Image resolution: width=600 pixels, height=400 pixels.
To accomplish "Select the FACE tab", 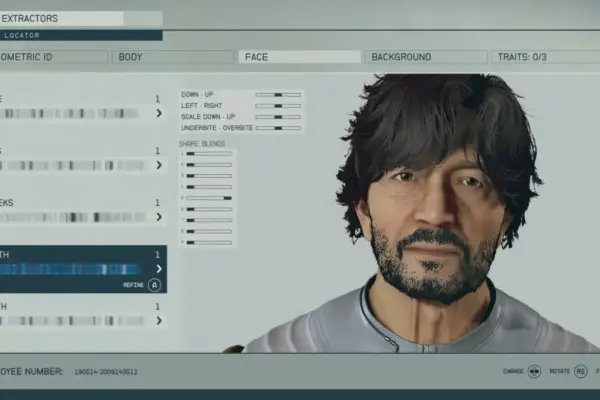I will [299, 57].
